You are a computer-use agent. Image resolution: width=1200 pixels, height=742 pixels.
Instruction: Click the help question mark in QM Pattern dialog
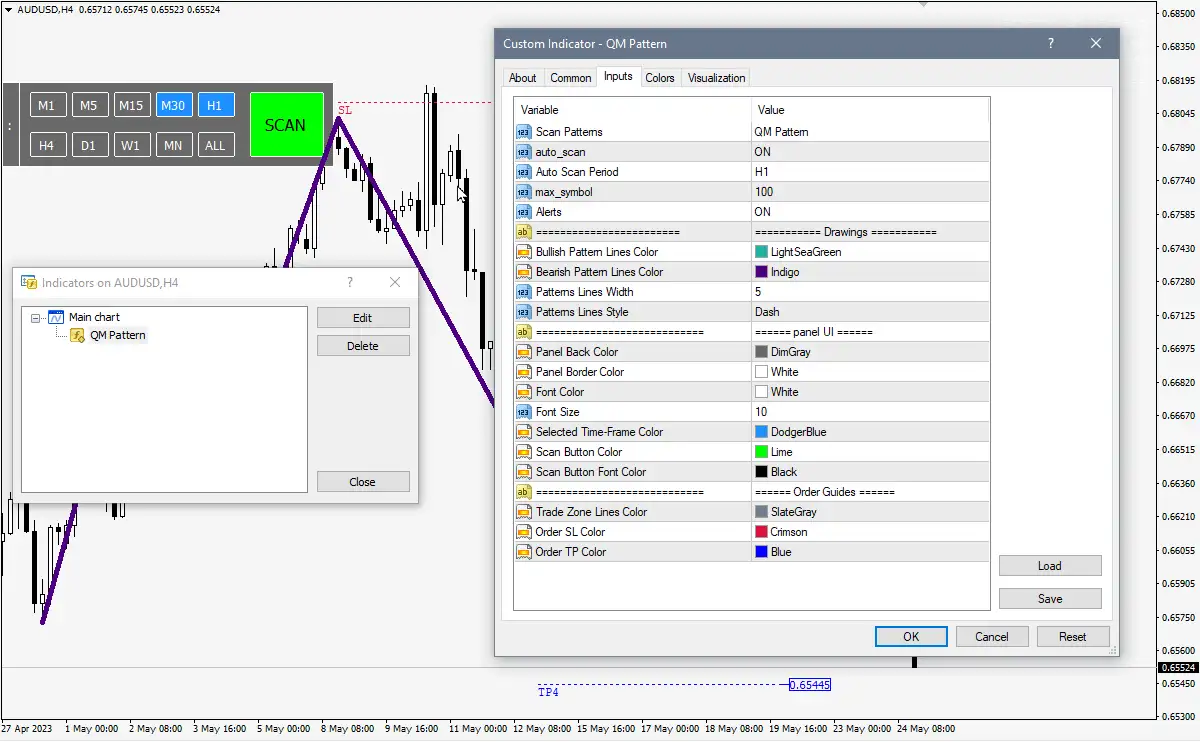point(1051,44)
